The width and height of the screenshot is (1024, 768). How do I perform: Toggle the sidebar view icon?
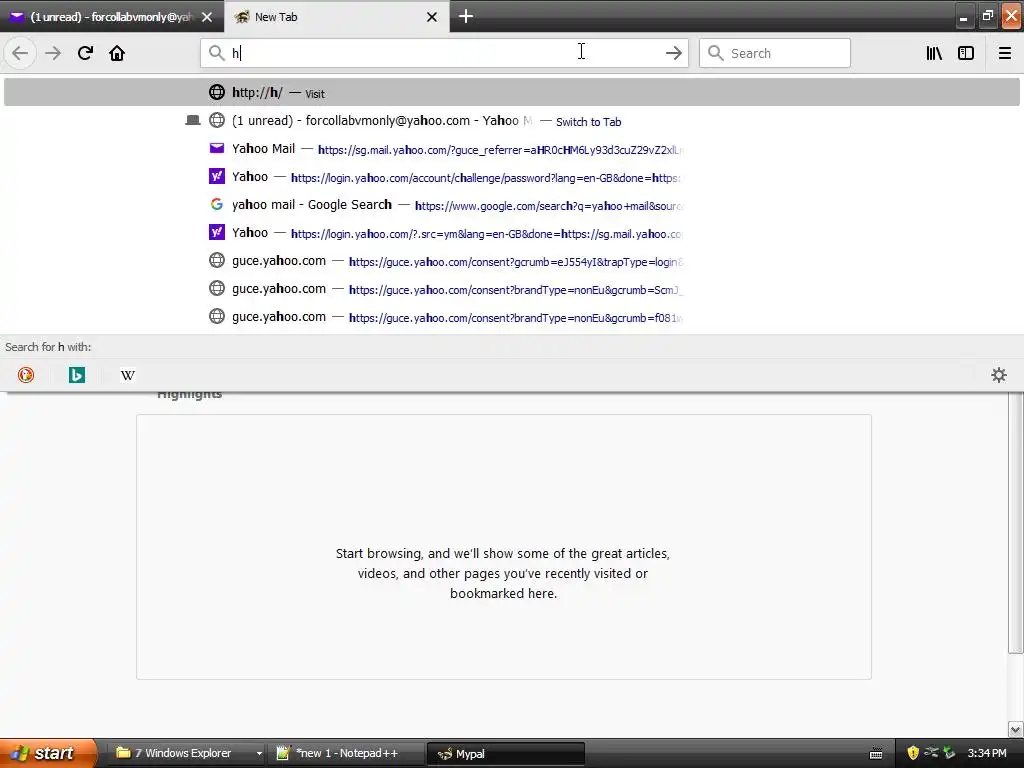(x=966, y=53)
